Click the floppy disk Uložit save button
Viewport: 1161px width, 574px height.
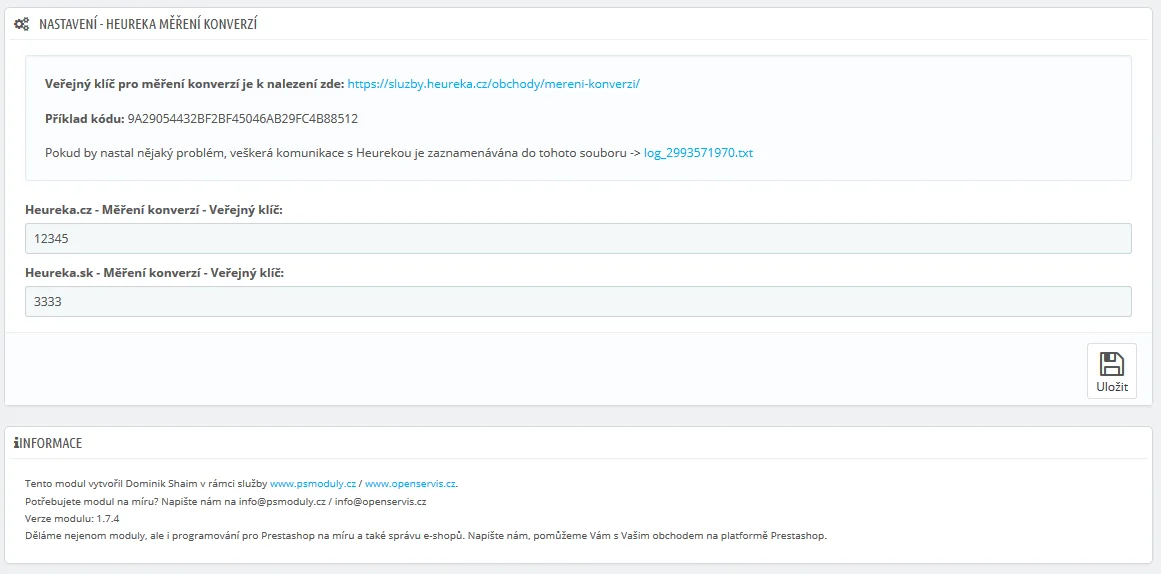[x=1111, y=371]
